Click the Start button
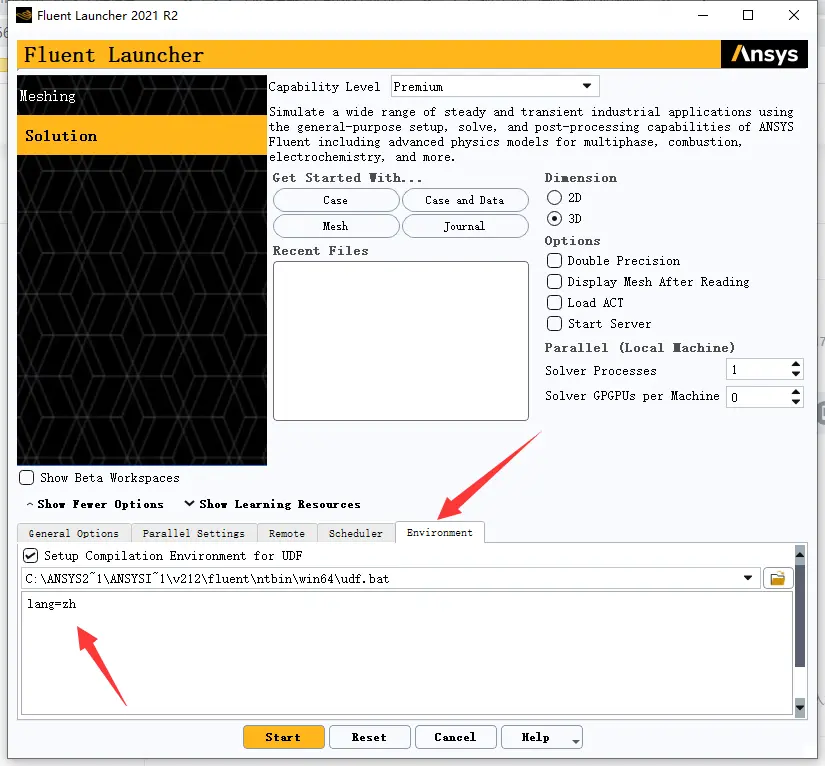Screen dimensions: 825x766 [284, 737]
